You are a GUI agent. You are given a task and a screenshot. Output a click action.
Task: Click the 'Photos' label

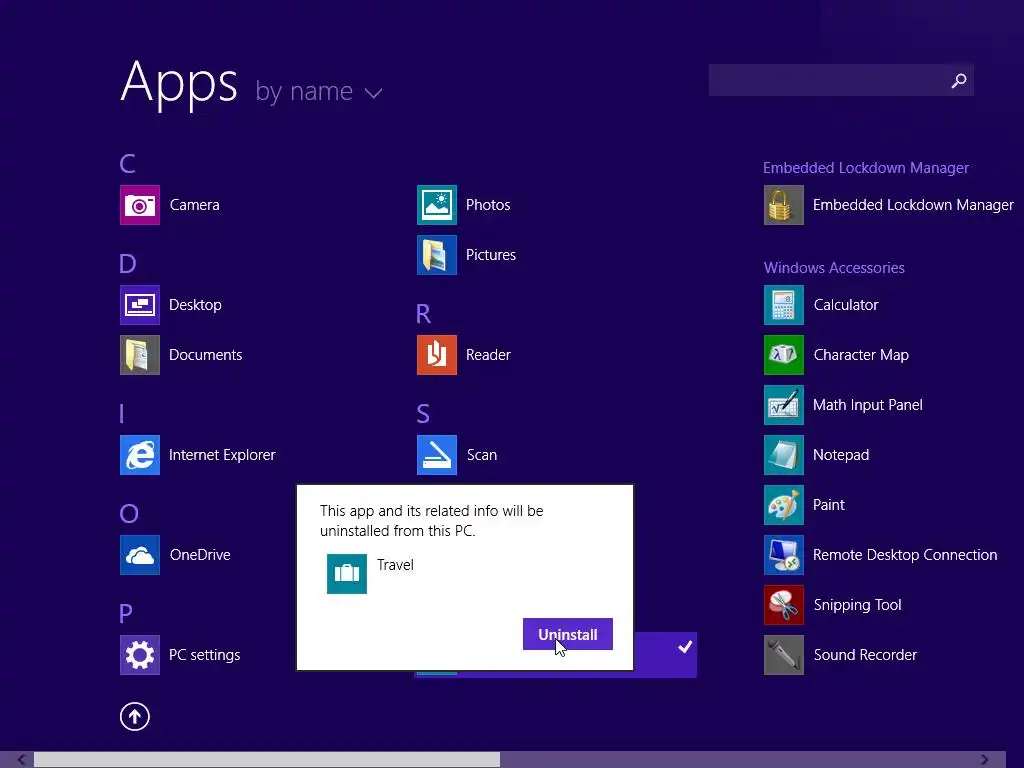[488, 205]
